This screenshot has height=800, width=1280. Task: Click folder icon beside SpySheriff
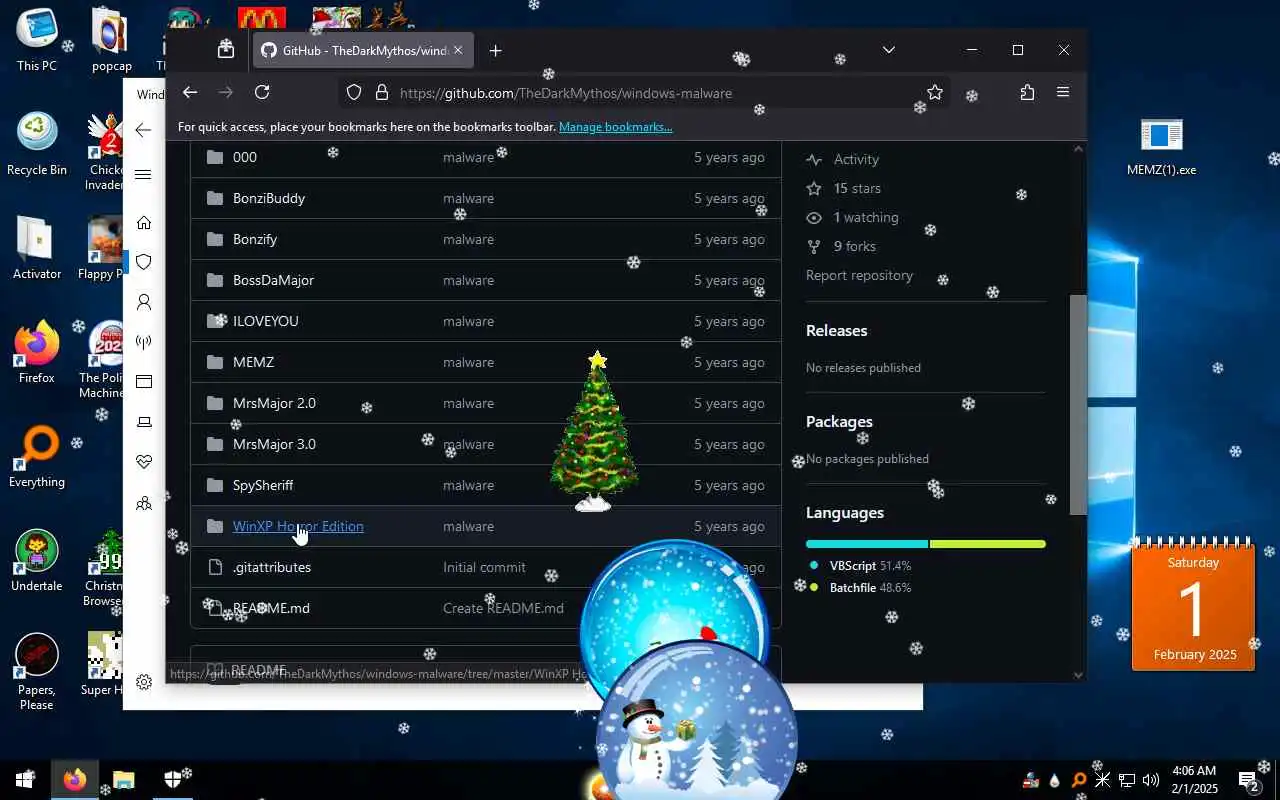[x=214, y=485]
